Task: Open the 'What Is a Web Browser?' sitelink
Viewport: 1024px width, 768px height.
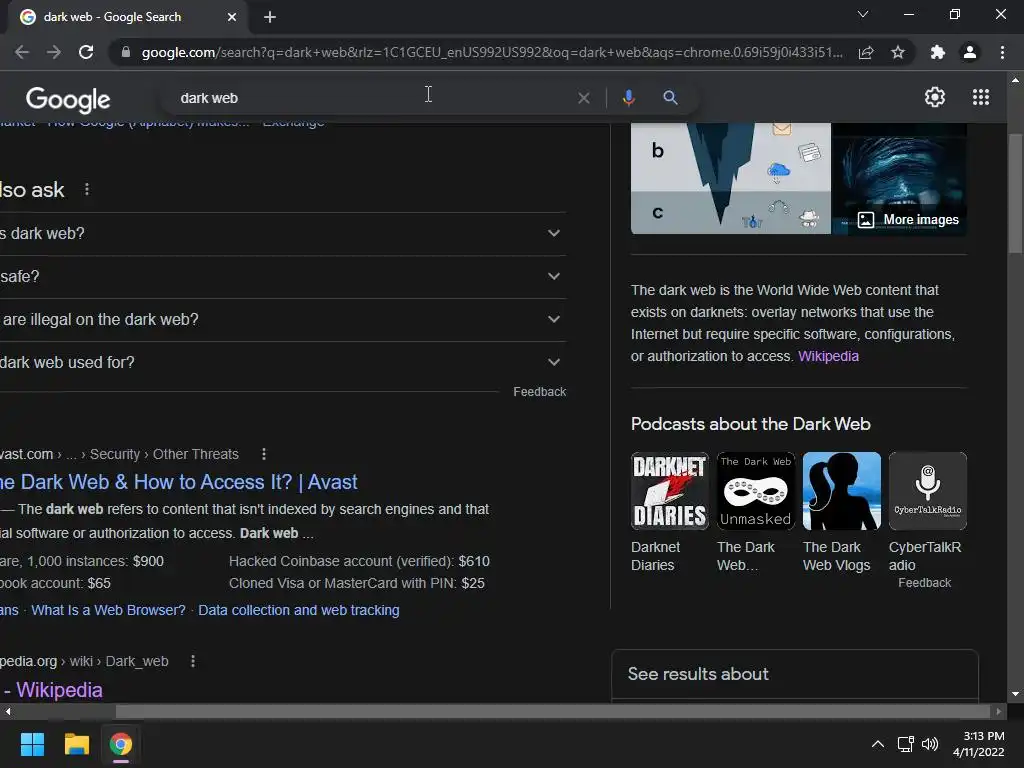Action: click(x=108, y=610)
